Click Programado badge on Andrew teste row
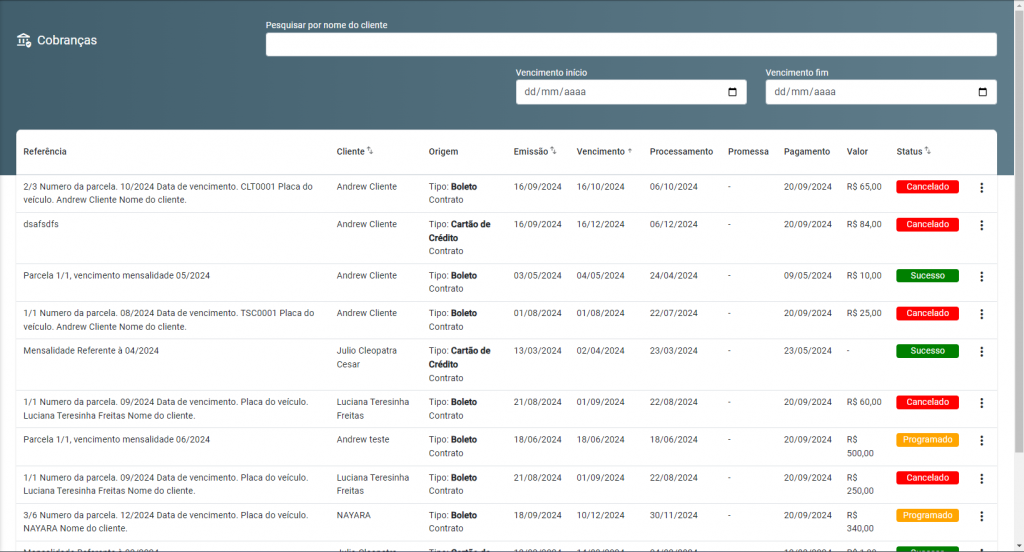The width and height of the screenshot is (1024, 552). [x=927, y=440]
